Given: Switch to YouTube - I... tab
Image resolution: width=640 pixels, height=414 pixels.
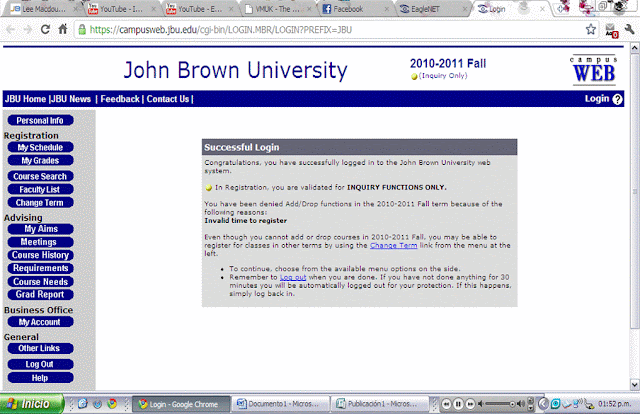Looking at the screenshot, I should click(x=120, y=9).
